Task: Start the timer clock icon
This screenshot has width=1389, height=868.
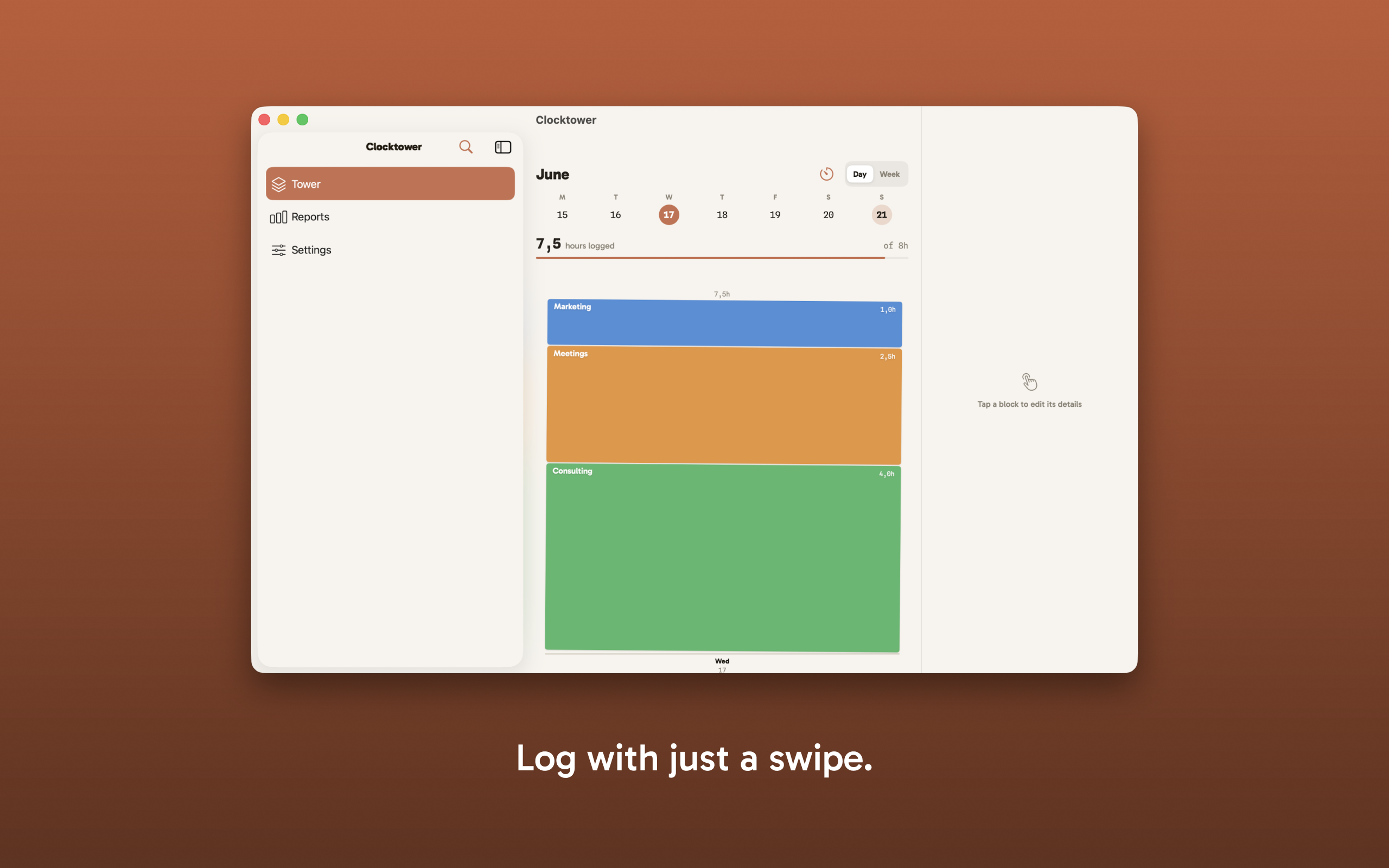Action: coord(826,174)
